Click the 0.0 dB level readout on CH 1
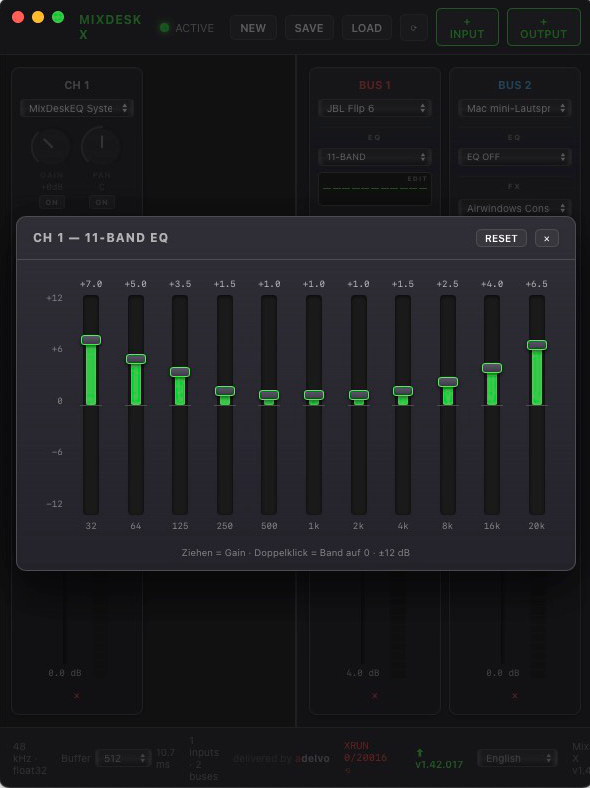This screenshot has height=788, width=590. tap(65, 673)
